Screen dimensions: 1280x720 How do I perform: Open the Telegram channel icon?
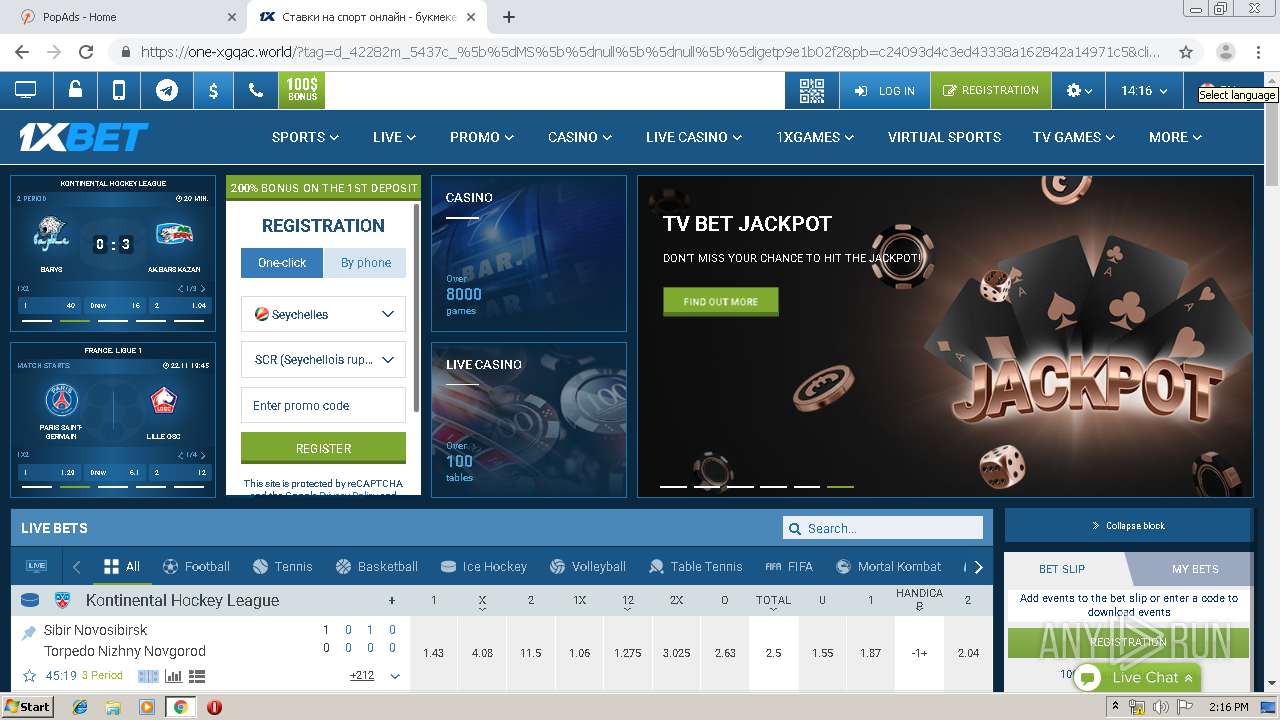coord(167,90)
